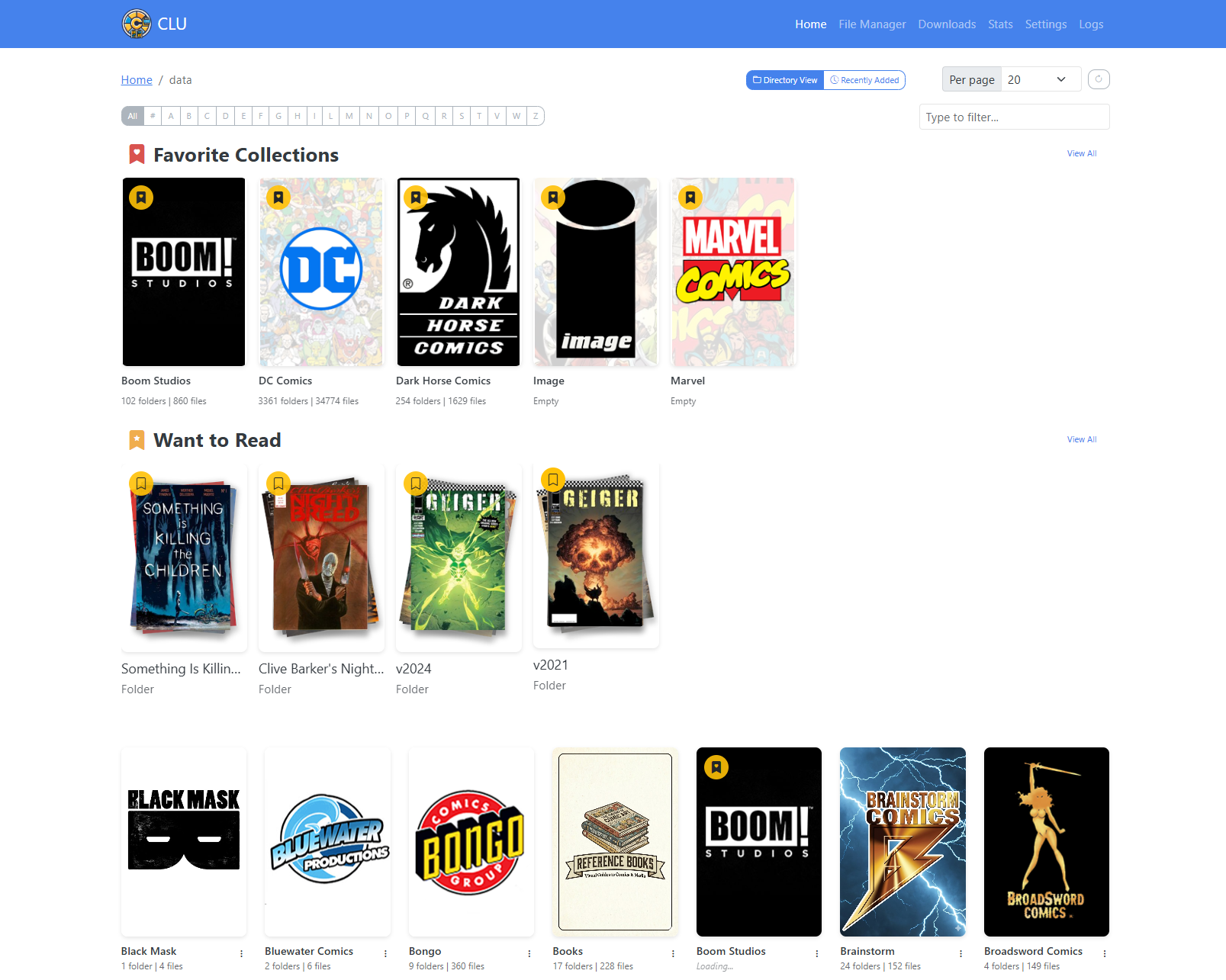1226x980 pixels.
Task: Switch to Recently Added view
Action: point(864,80)
